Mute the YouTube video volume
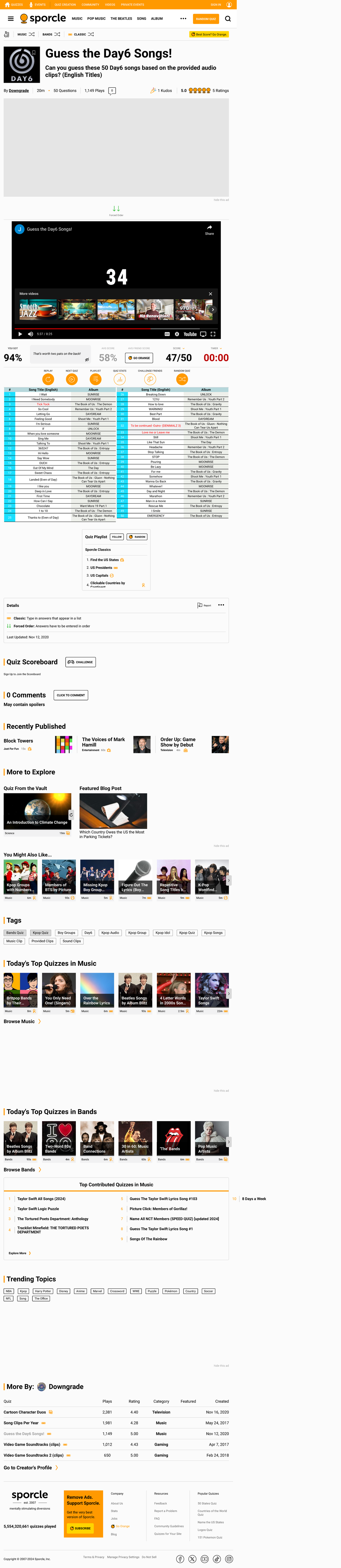This screenshot has width=341, height=1568. coord(30,334)
